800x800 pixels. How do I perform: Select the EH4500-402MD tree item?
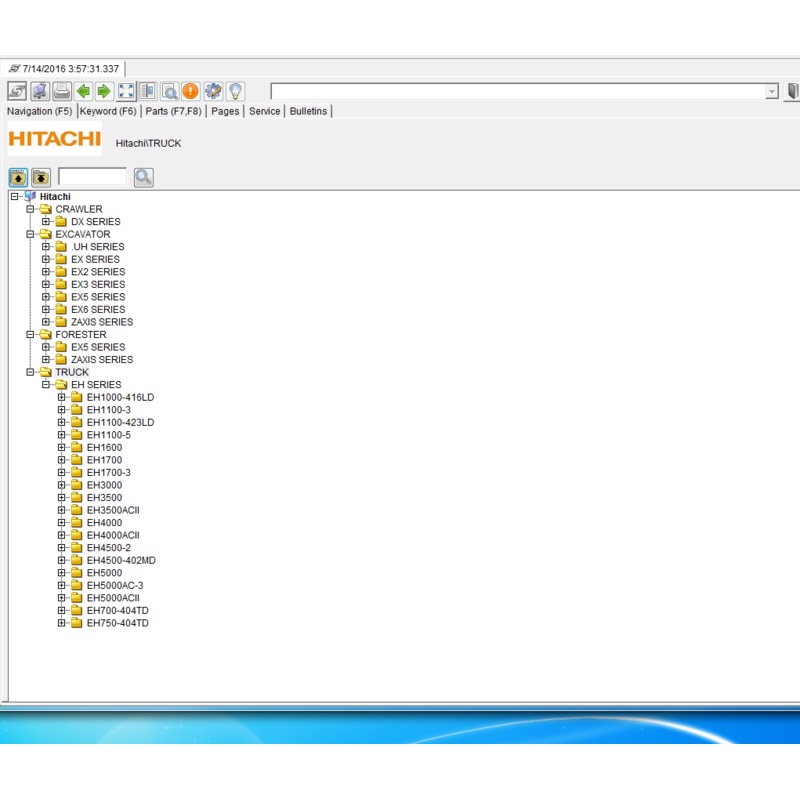(x=121, y=560)
